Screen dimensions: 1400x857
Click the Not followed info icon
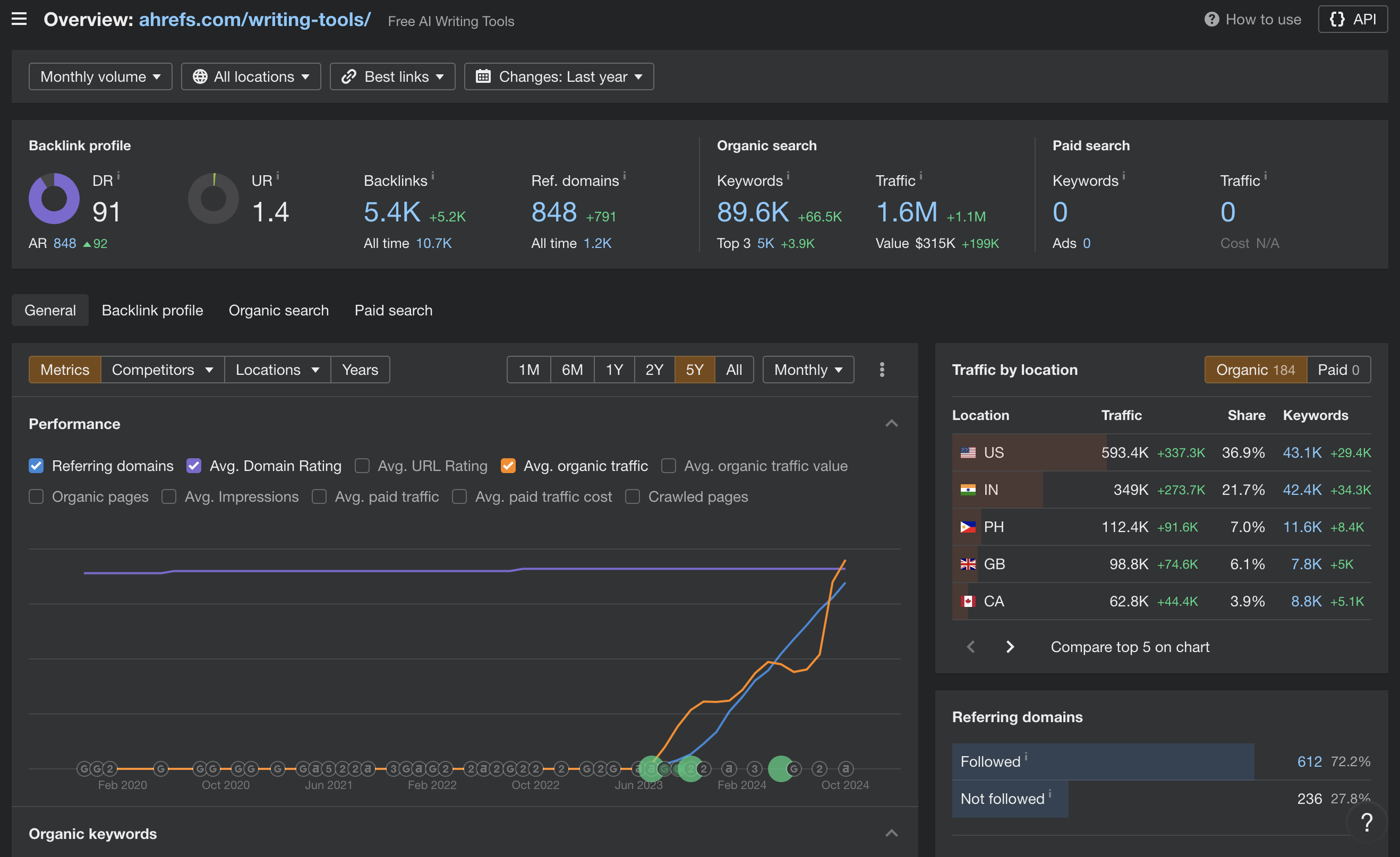1050,793
